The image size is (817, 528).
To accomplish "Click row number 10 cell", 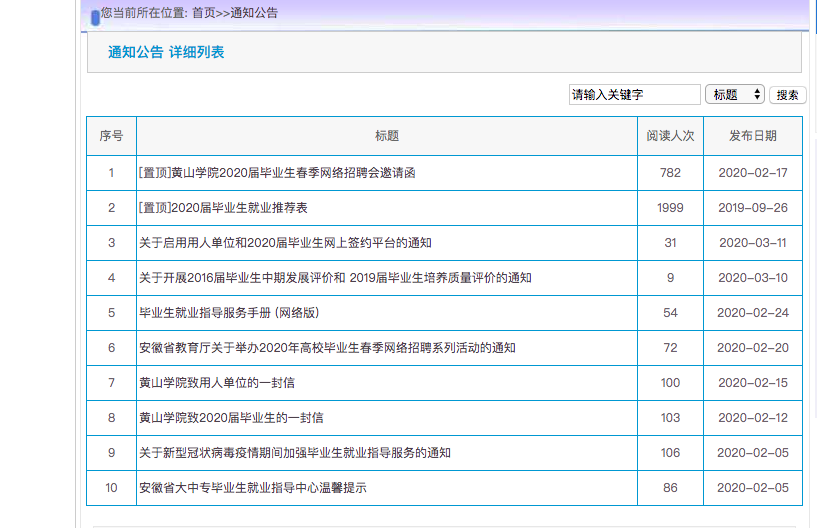I will (x=112, y=487).
